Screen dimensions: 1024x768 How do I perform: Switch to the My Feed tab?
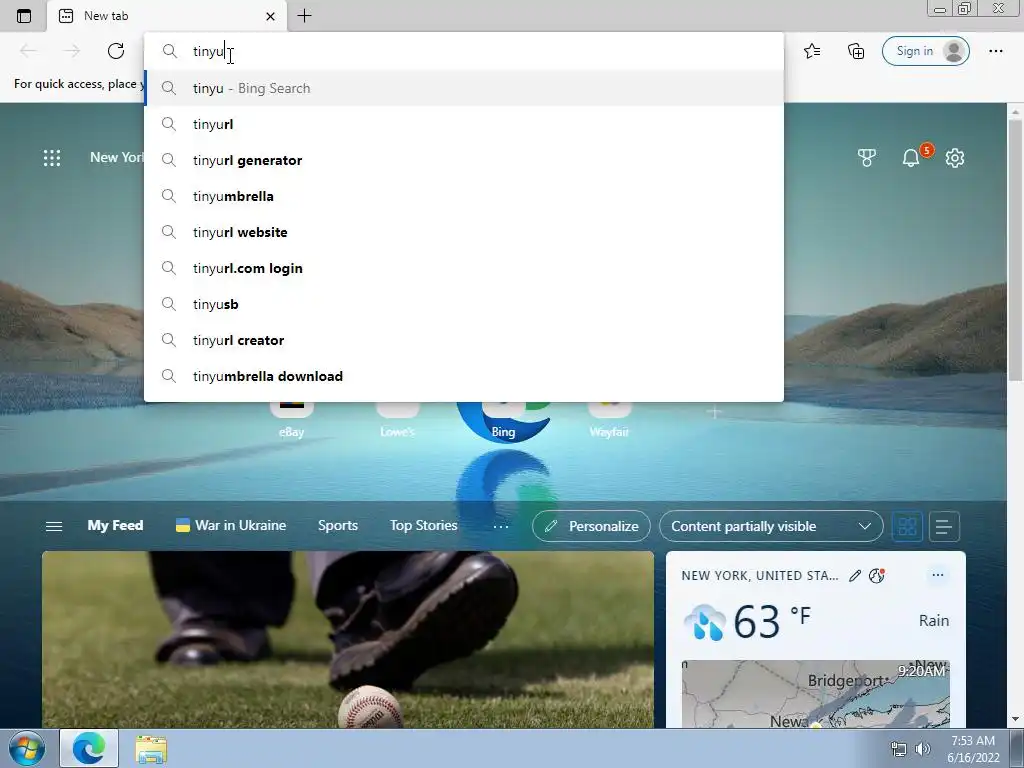click(115, 525)
